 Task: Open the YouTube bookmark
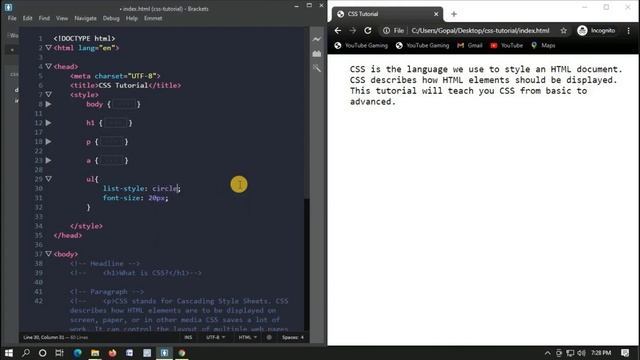coord(507,46)
